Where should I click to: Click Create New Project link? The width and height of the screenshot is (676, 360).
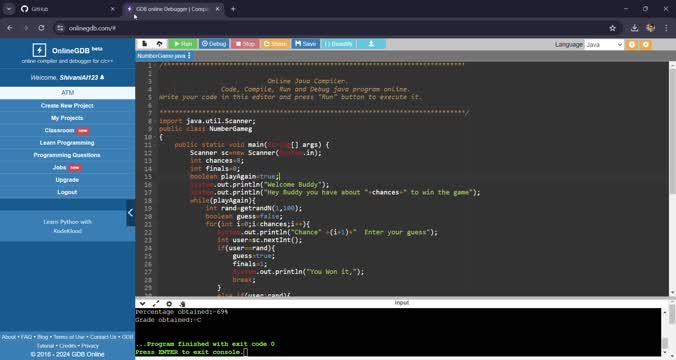(x=67, y=106)
